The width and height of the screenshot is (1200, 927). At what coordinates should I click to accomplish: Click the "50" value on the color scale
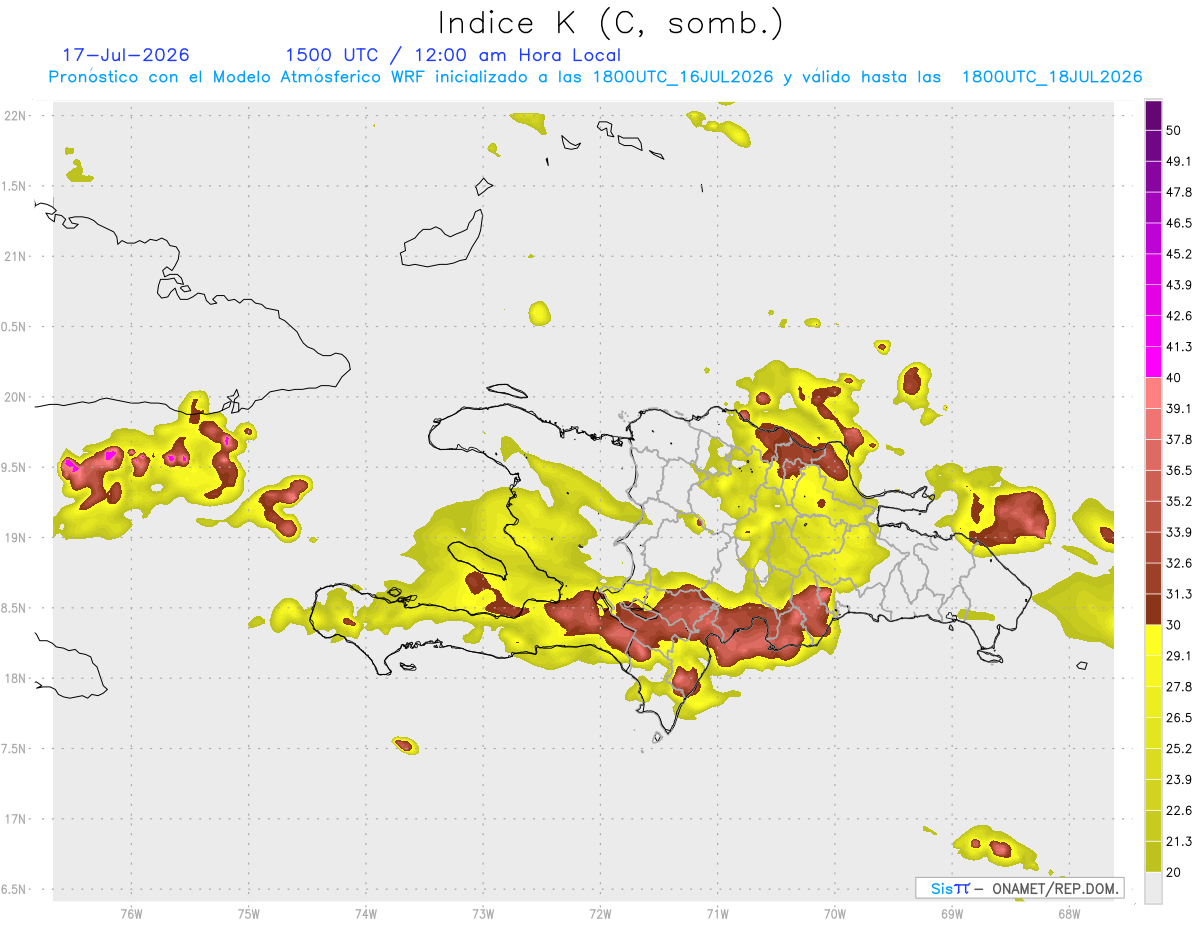click(x=1174, y=130)
